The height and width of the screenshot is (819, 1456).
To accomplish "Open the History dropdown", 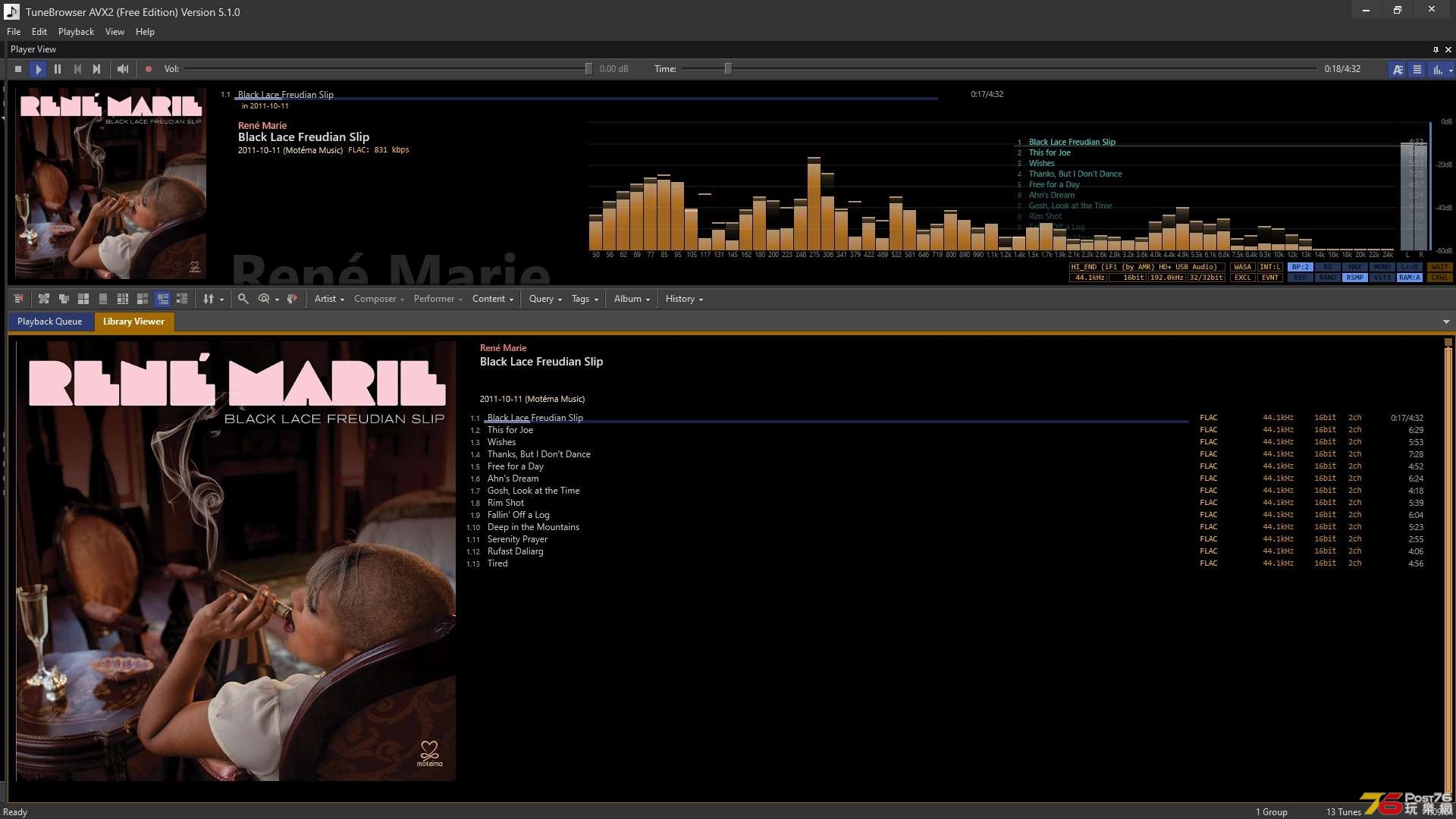I will [684, 299].
